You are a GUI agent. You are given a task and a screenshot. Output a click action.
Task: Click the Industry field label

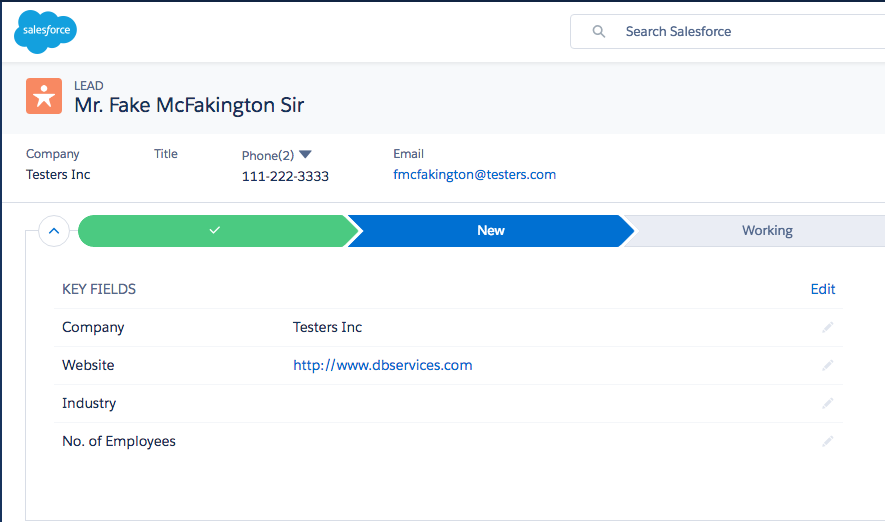point(89,403)
